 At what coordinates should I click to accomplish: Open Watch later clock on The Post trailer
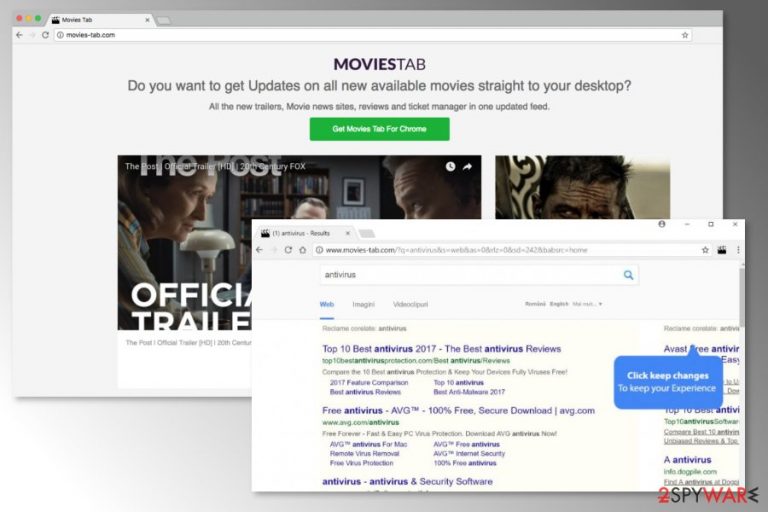click(x=450, y=167)
